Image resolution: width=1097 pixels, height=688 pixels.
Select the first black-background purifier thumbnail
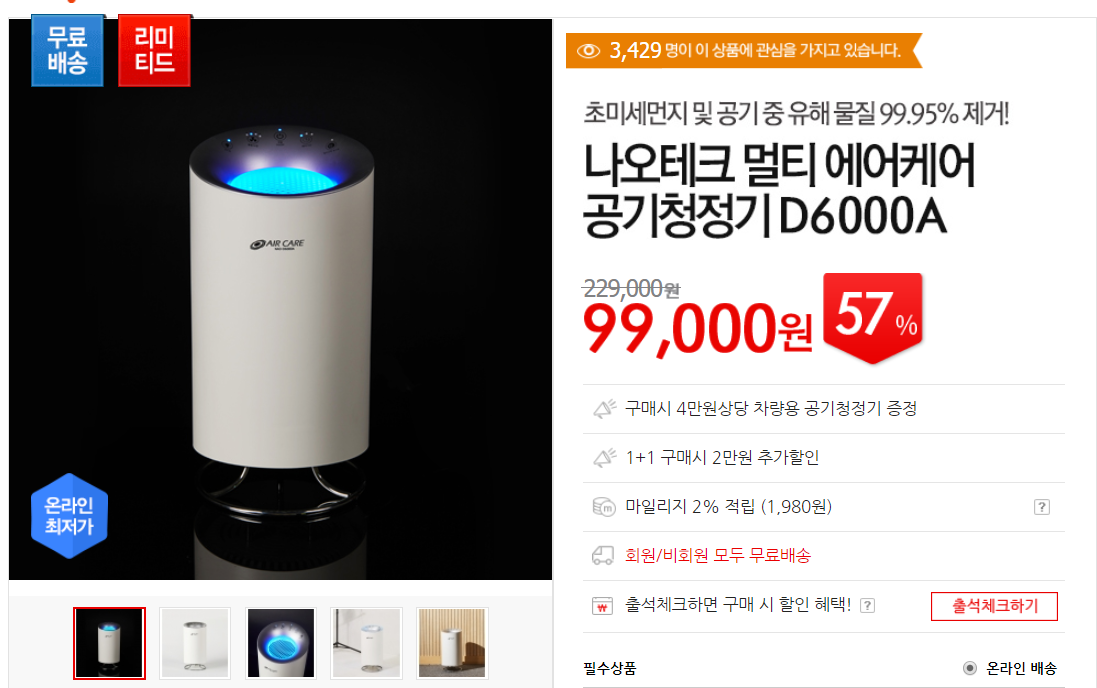pyautogui.click(x=109, y=643)
